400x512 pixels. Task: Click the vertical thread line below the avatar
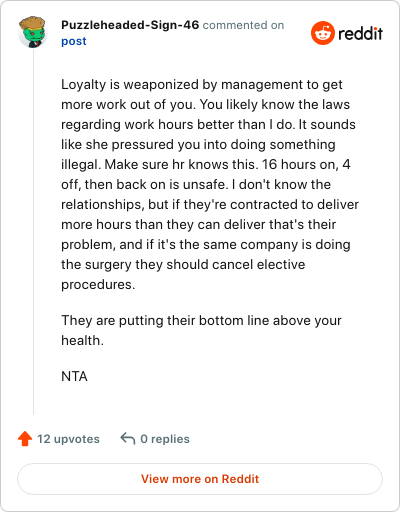33,232
